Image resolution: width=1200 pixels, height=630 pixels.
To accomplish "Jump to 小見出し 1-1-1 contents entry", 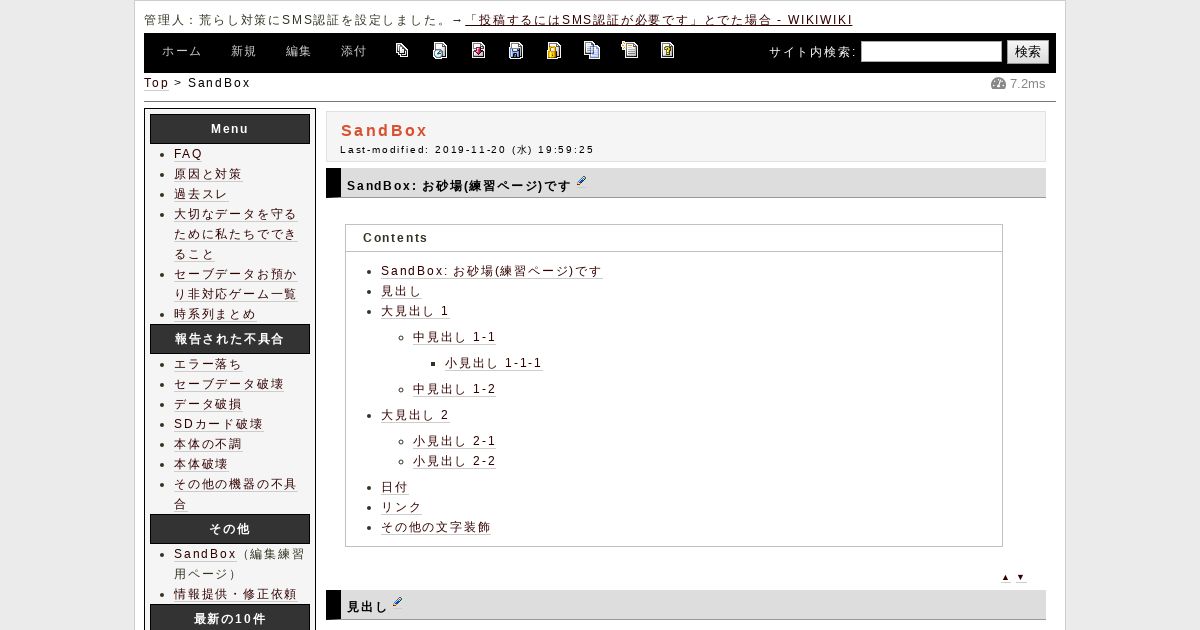I will (x=493, y=363).
